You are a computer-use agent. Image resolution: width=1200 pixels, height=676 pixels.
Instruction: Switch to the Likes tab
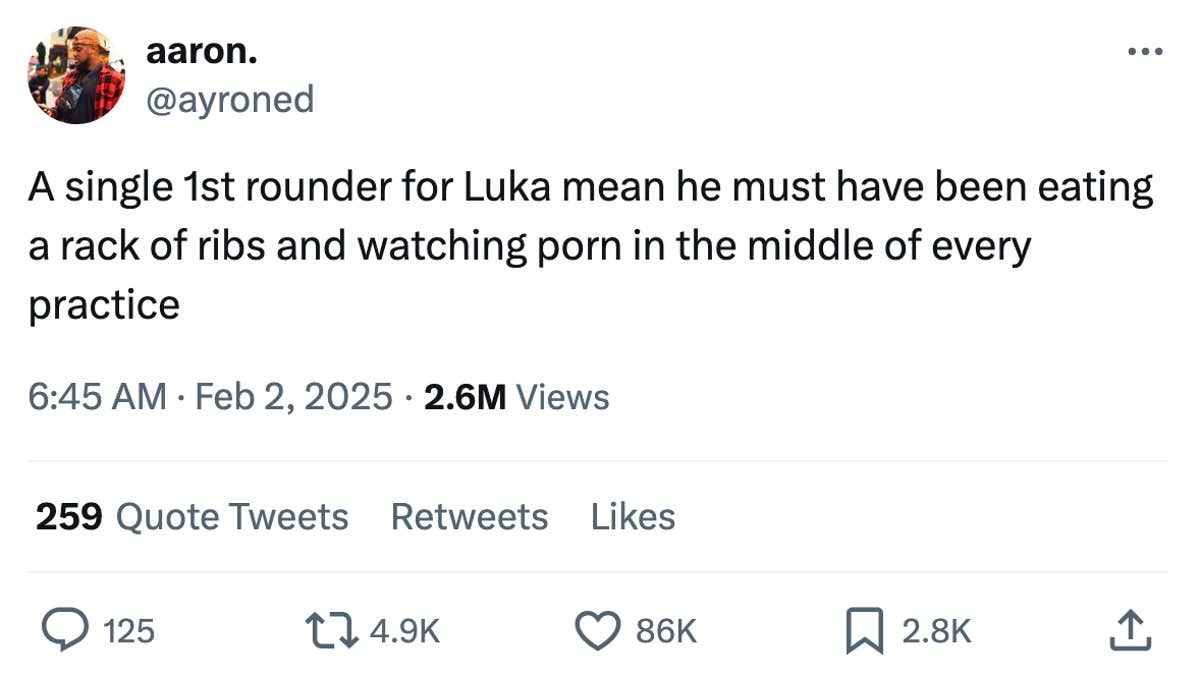tap(634, 517)
